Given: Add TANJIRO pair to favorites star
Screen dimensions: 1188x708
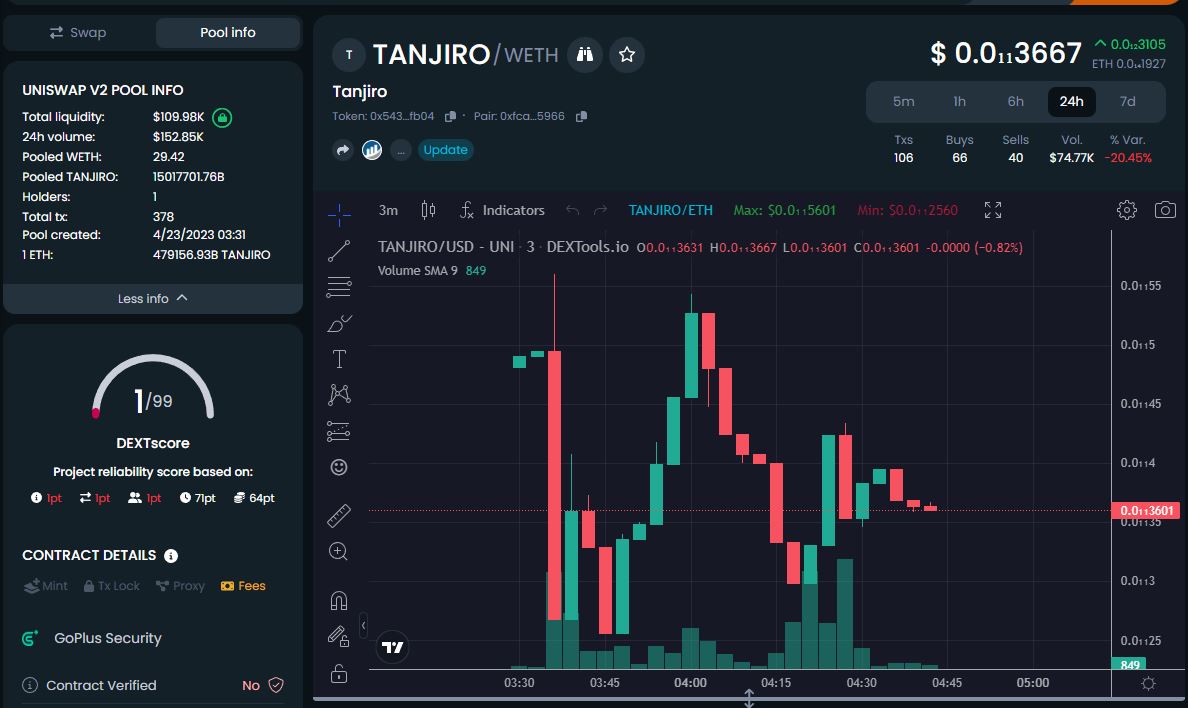Looking at the screenshot, I should tap(627, 55).
